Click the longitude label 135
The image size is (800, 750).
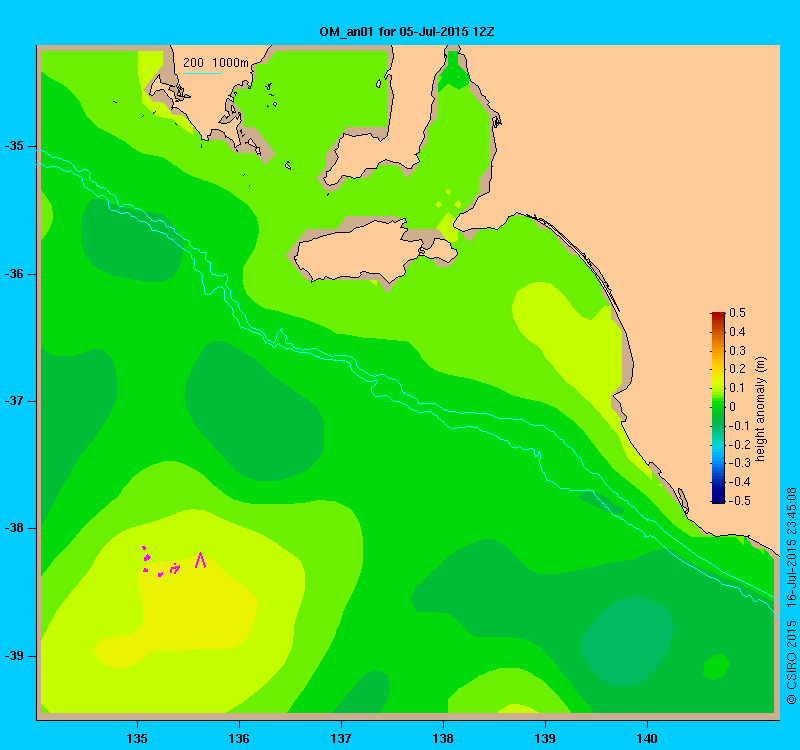coord(137,738)
